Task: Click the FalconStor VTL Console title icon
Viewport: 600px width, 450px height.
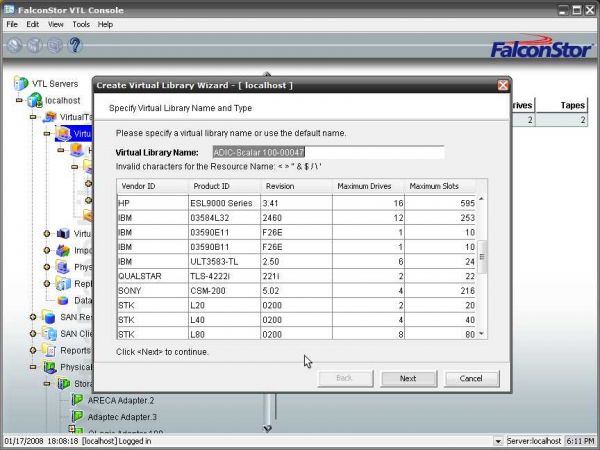Action: coord(9,9)
